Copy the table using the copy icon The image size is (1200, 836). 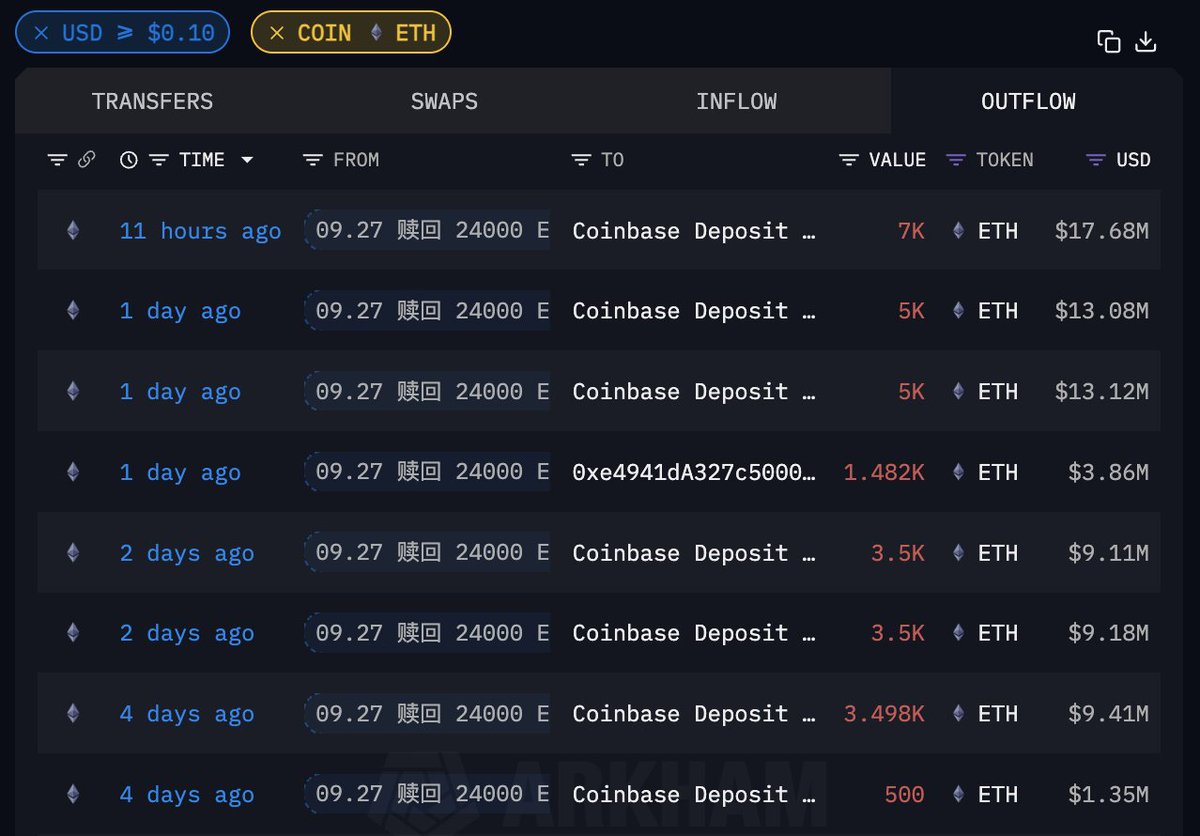(x=1108, y=41)
